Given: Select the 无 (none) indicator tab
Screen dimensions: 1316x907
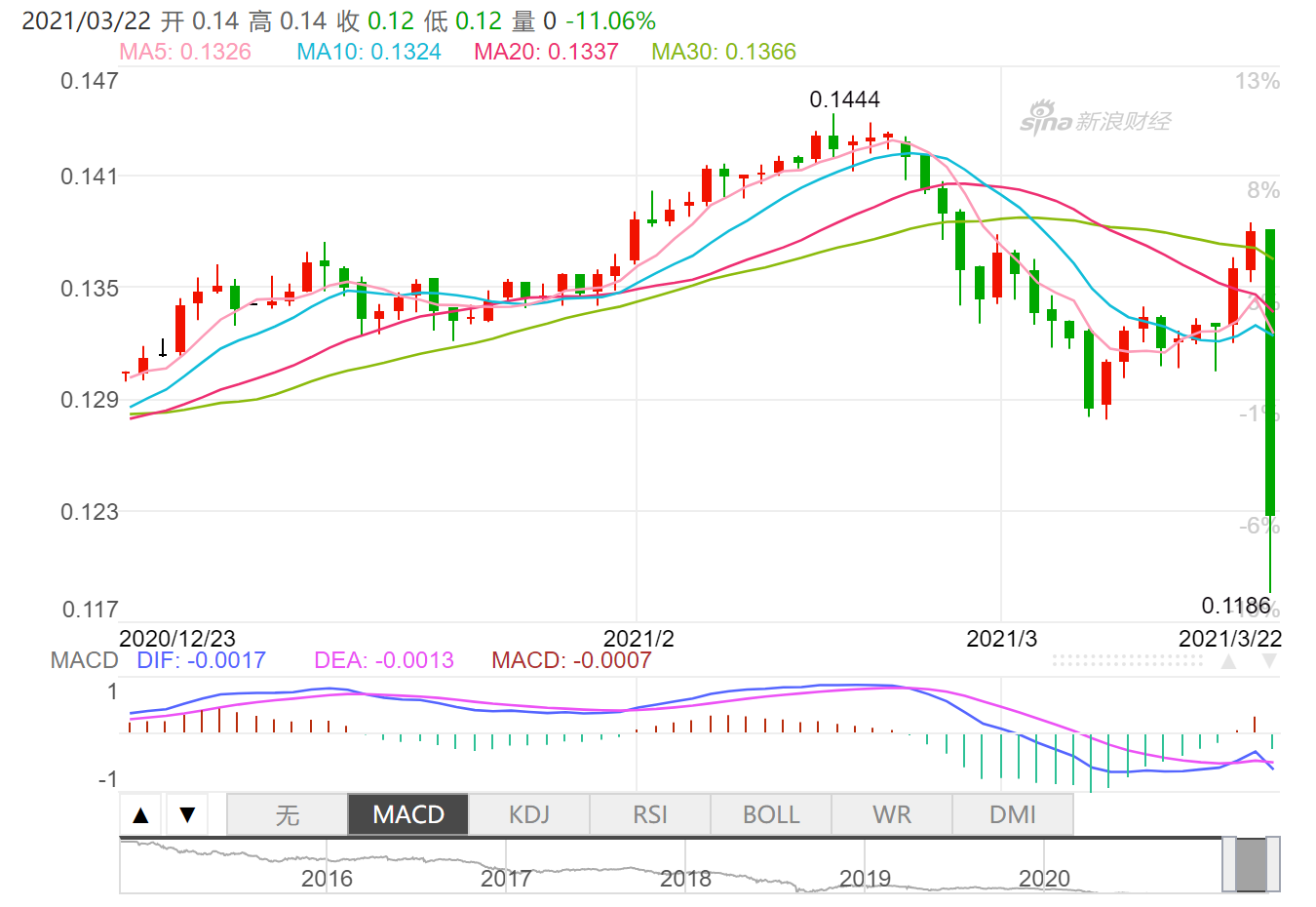Looking at the screenshot, I should point(288,814).
